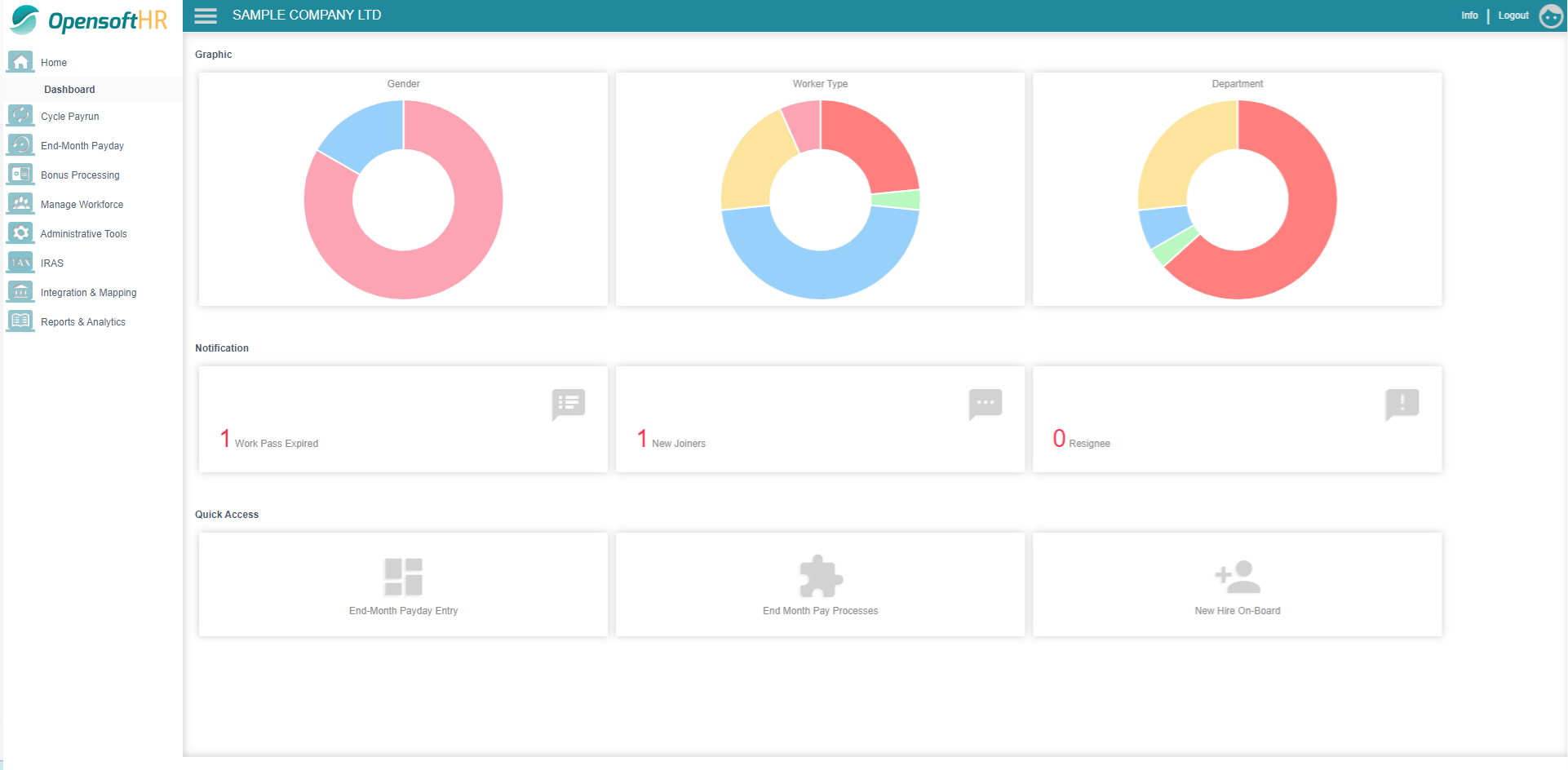Click the IRAS sidebar icon

tap(19, 262)
